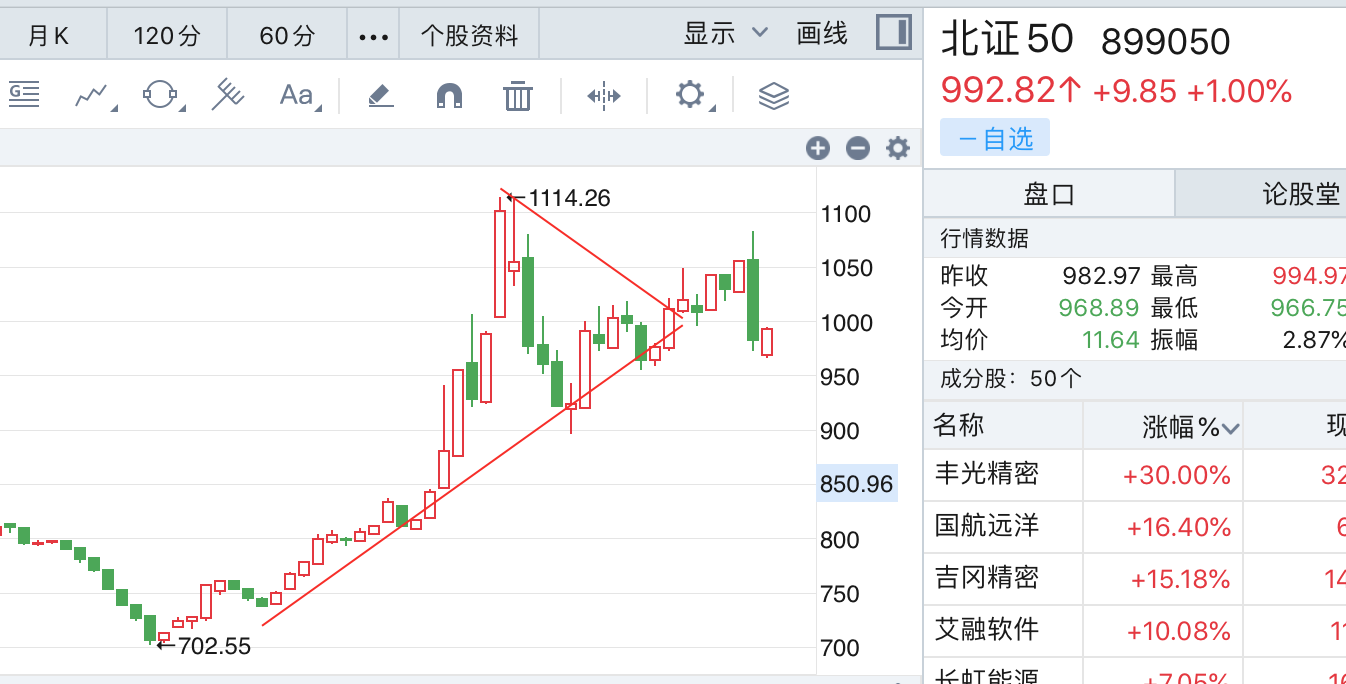The width and height of the screenshot is (1346, 684).
Task: Remove from watchlist via 自选 button
Action: point(995,138)
